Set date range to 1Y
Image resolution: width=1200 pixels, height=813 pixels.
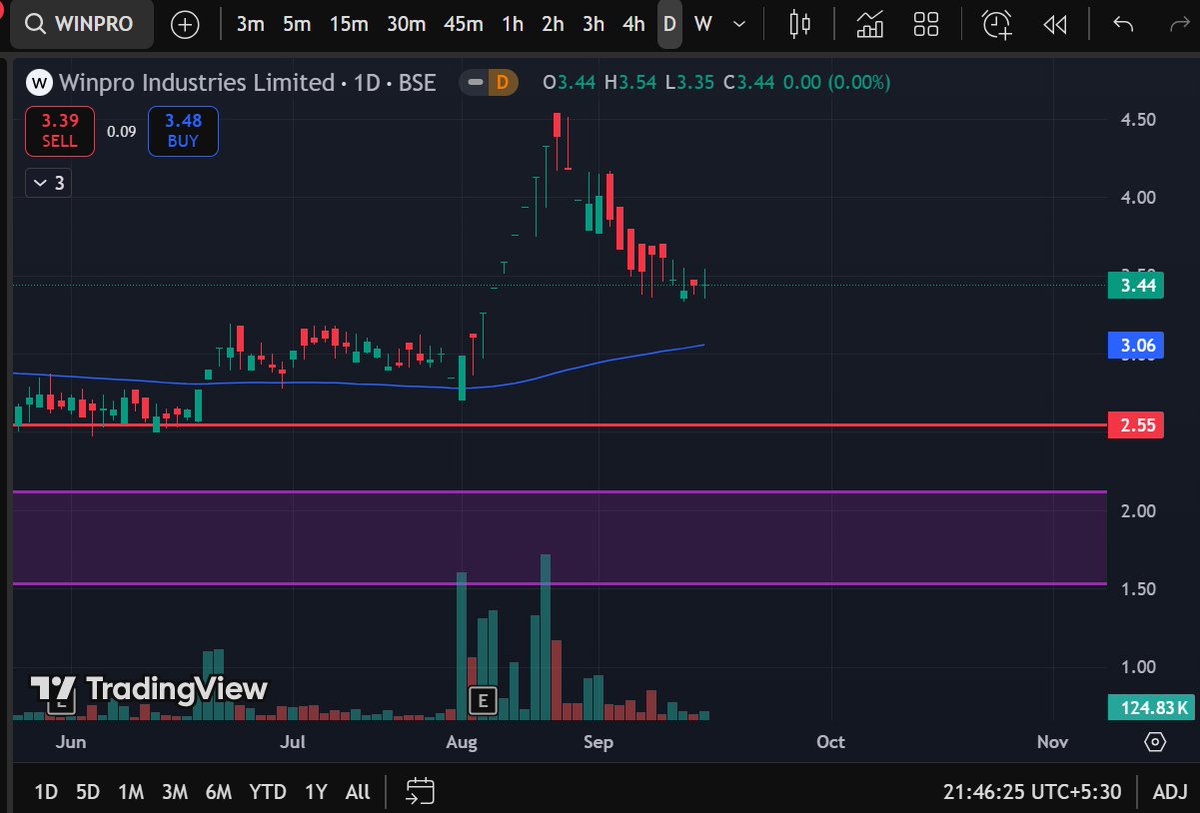coord(316,792)
